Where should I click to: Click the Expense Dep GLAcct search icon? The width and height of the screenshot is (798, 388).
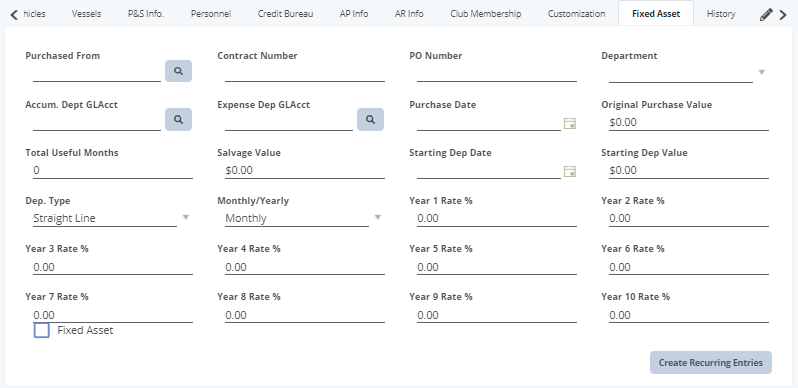click(x=370, y=119)
